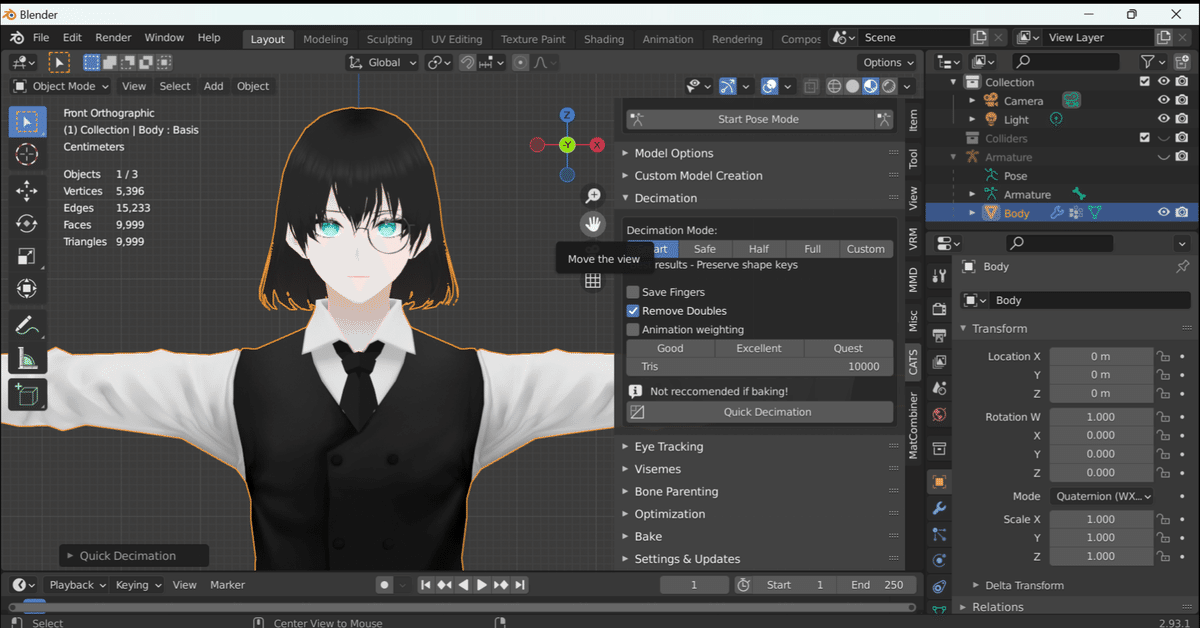1200x628 pixels.
Task: Enable the Save Fingers checkbox
Action: coord(633,291)
